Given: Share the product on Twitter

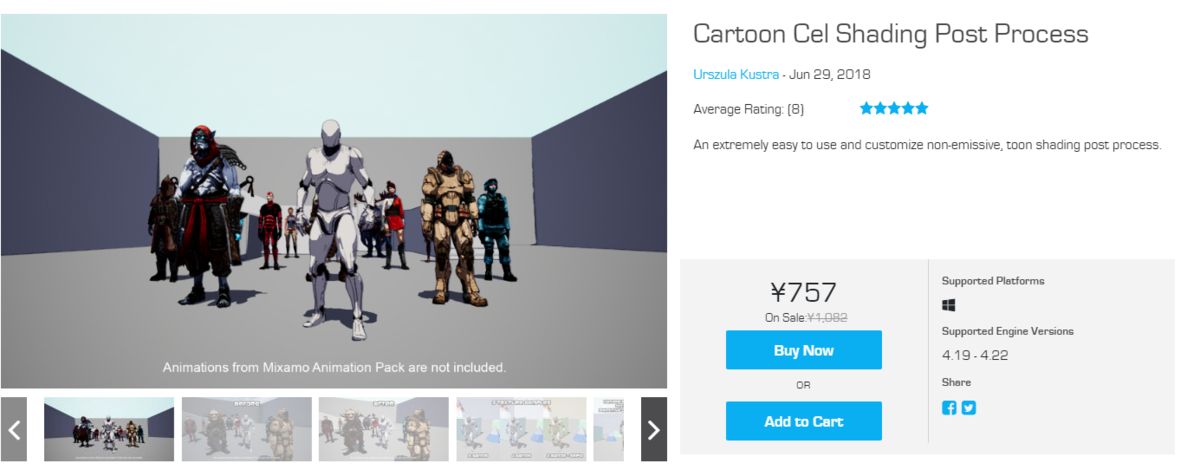Looking at the screenshot, I should 968,407.
